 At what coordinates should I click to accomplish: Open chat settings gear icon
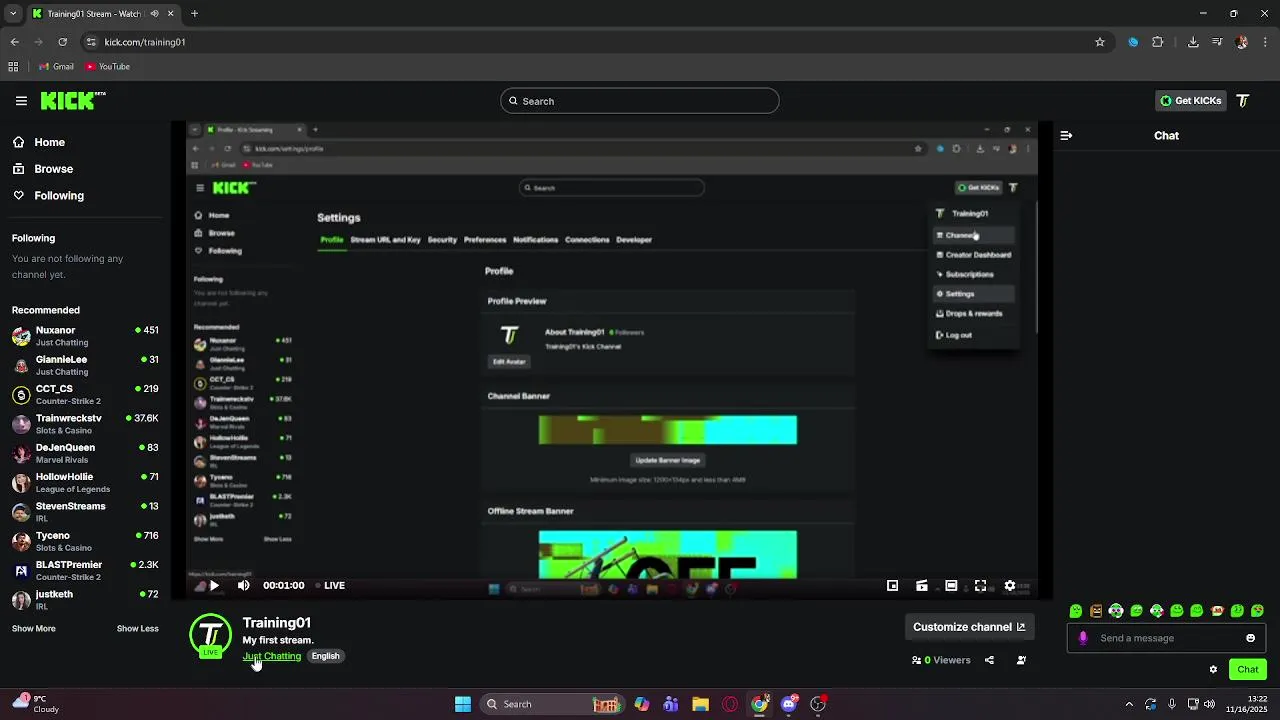coord(1213,670)
